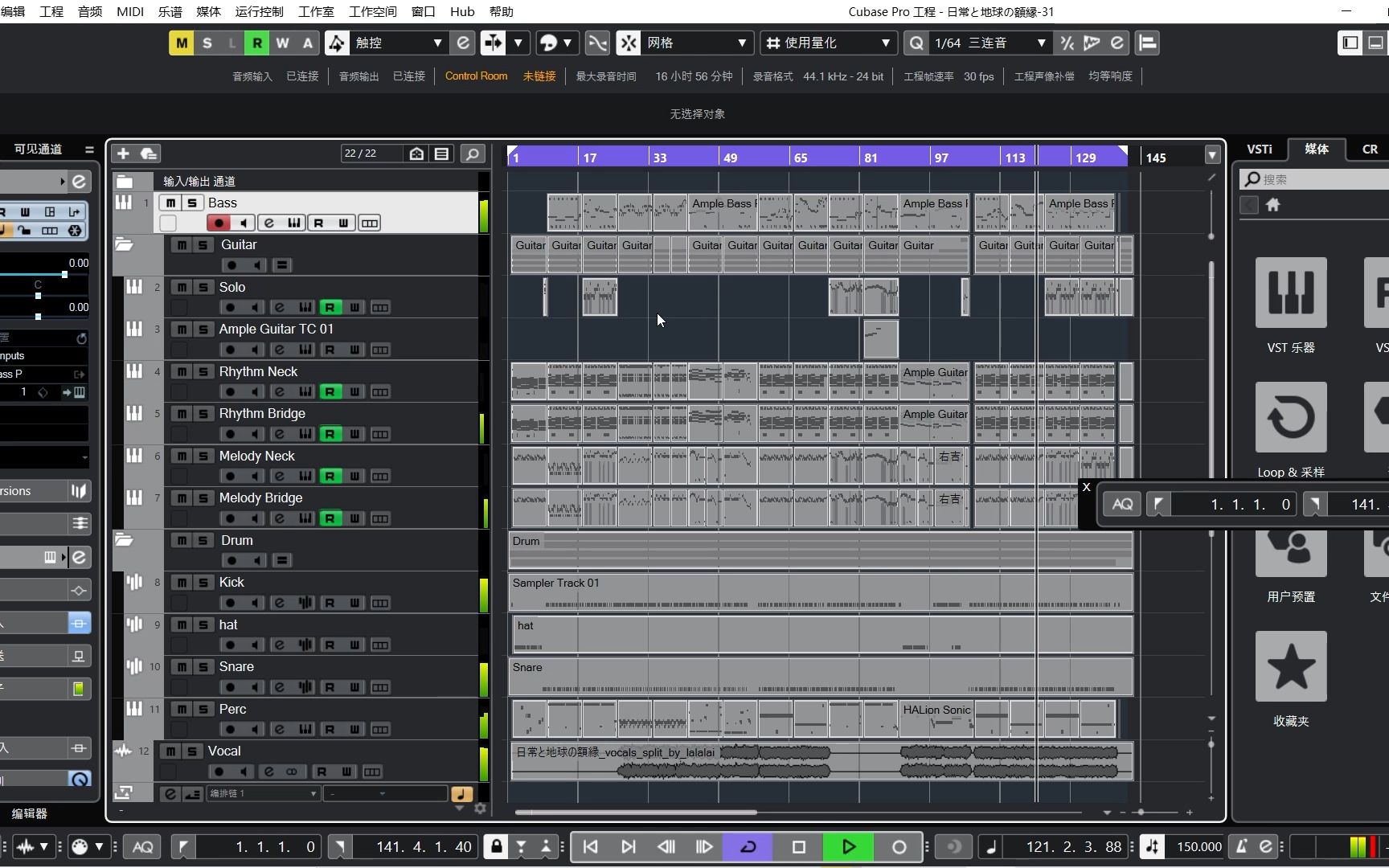Toggle Read automation on Melody Bridge track

330,518
